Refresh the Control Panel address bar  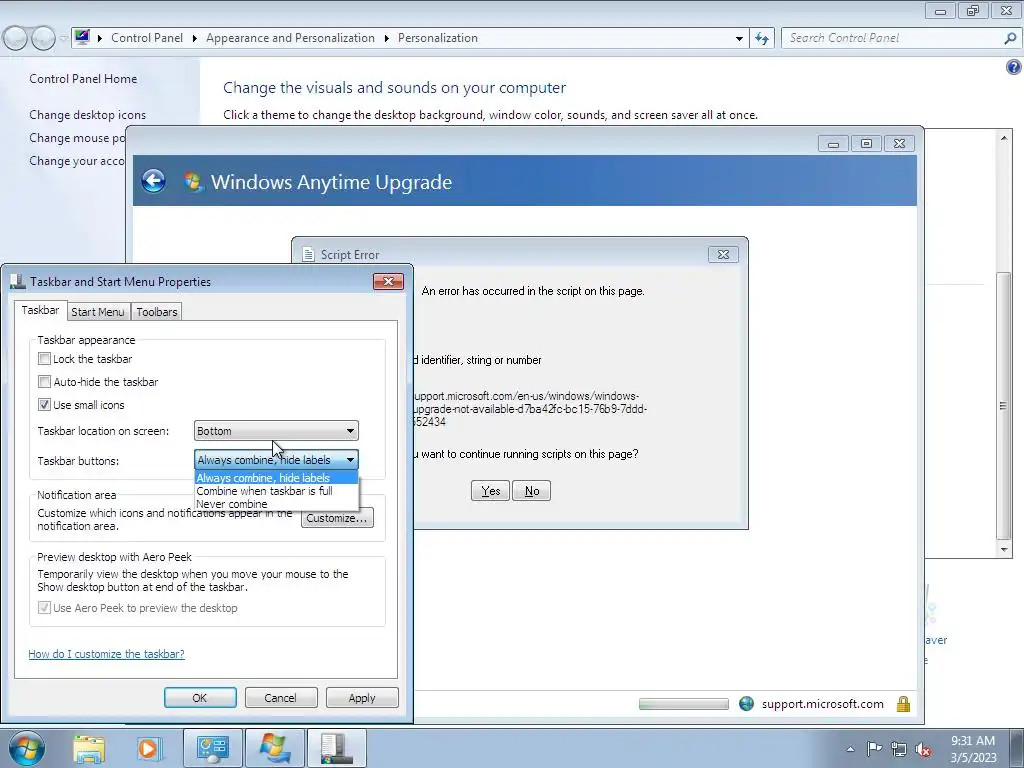click(761, 38)
